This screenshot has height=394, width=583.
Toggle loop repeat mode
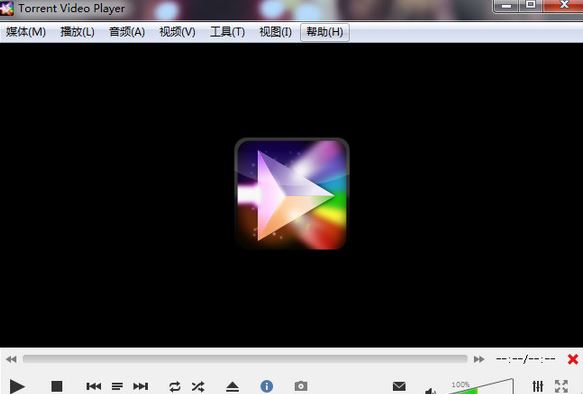pyautogui.click(x=175, y=387)
